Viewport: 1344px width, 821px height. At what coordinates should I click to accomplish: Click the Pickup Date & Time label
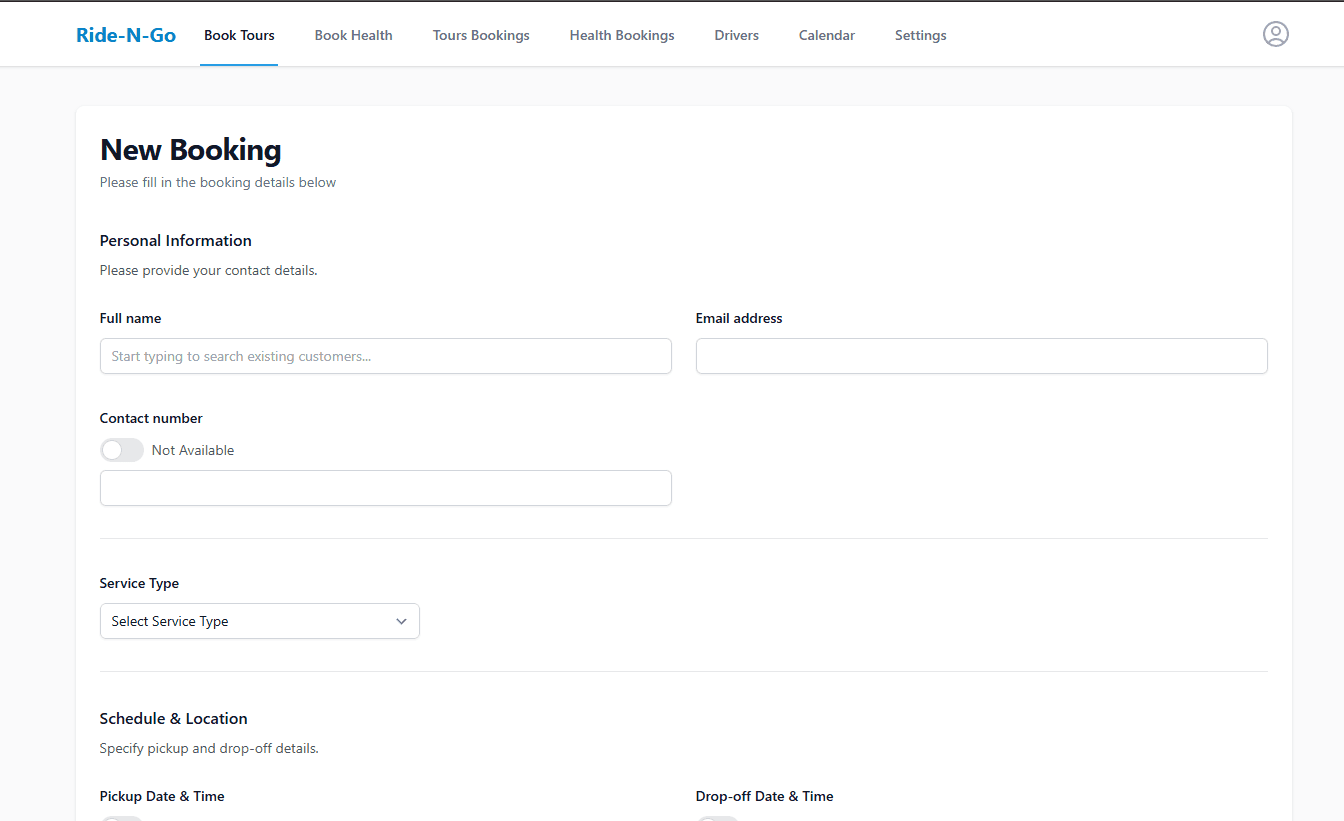point(162,796)
